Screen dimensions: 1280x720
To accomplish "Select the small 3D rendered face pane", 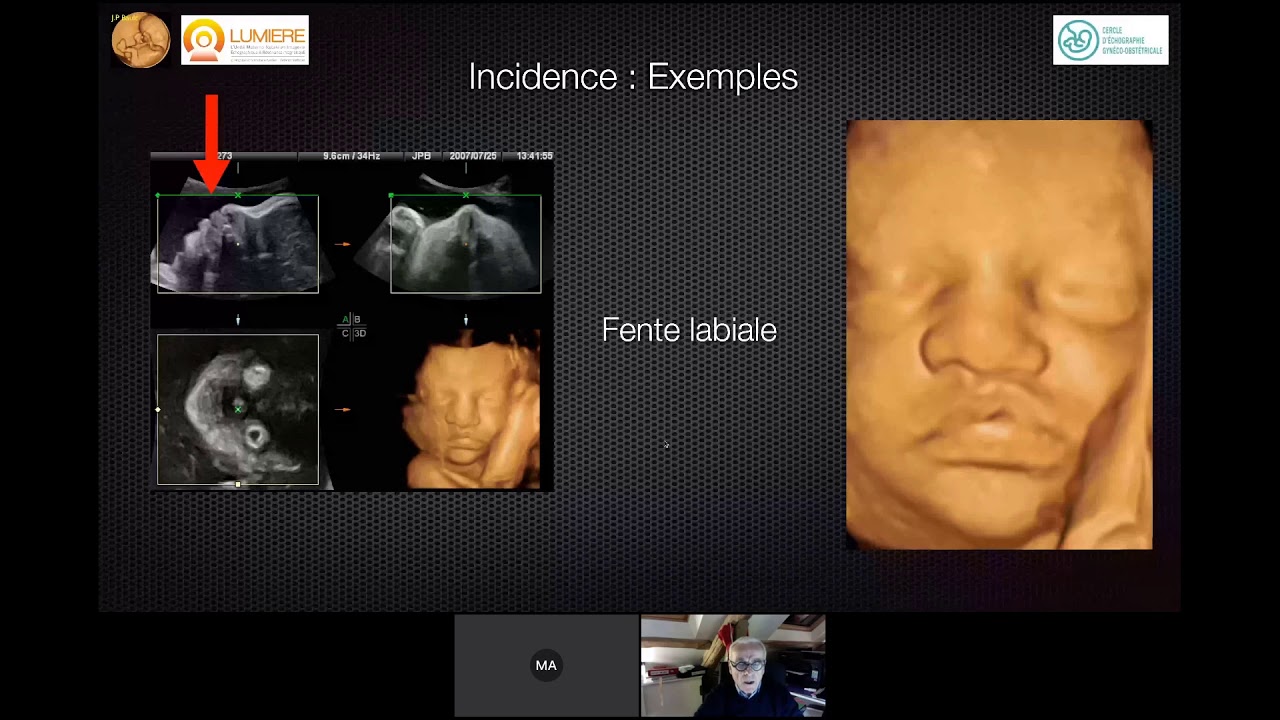I will (x=471, y=410).
